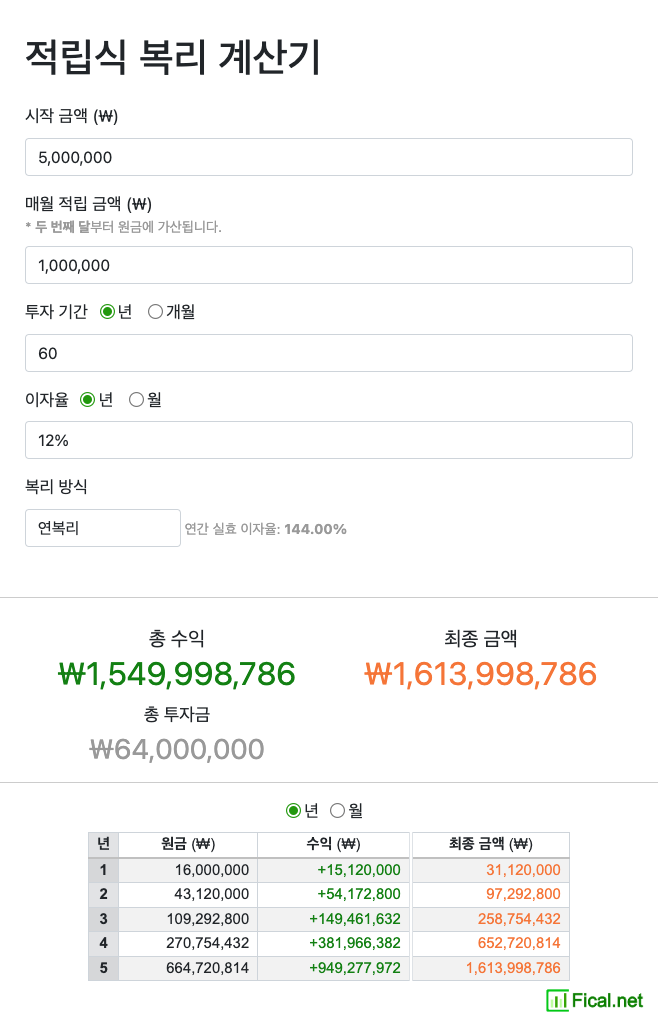Click the 시작 금액 input field
Viewport: 658px width, 1026px height.
coord(328,157)
